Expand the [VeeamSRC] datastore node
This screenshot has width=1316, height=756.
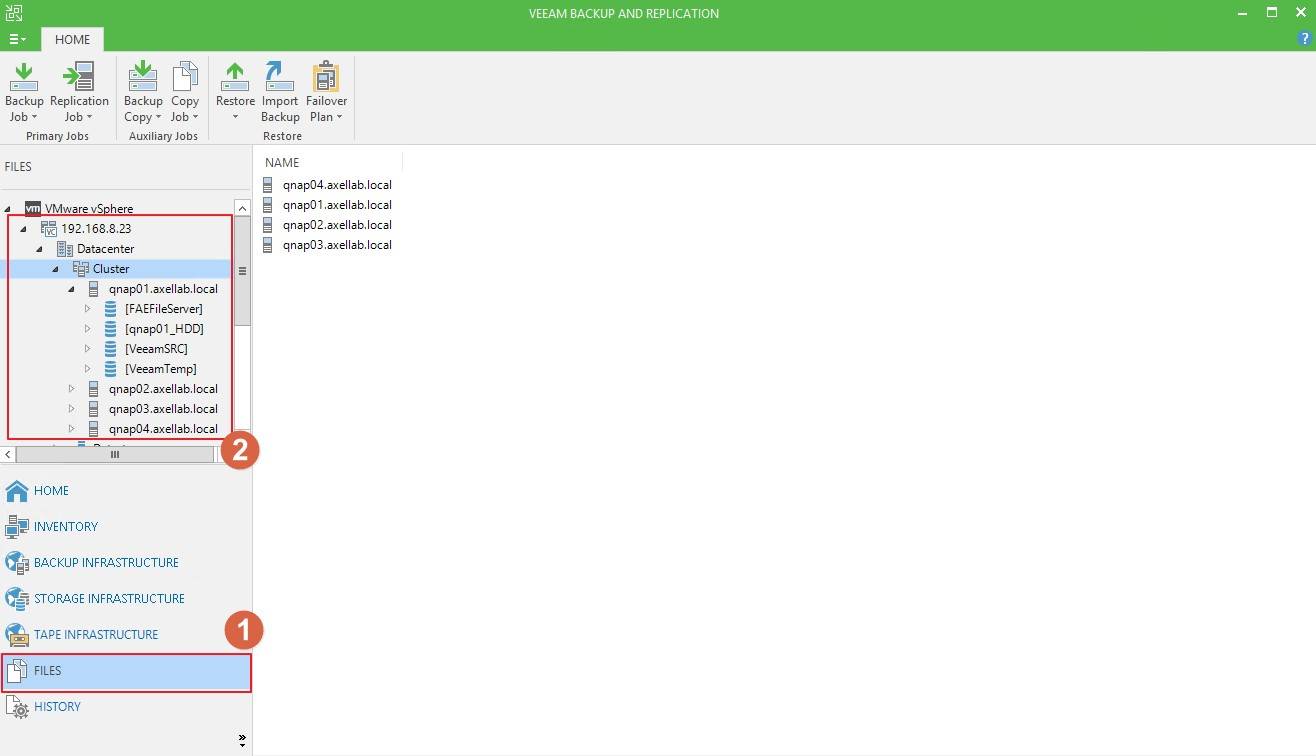[88, 349]
